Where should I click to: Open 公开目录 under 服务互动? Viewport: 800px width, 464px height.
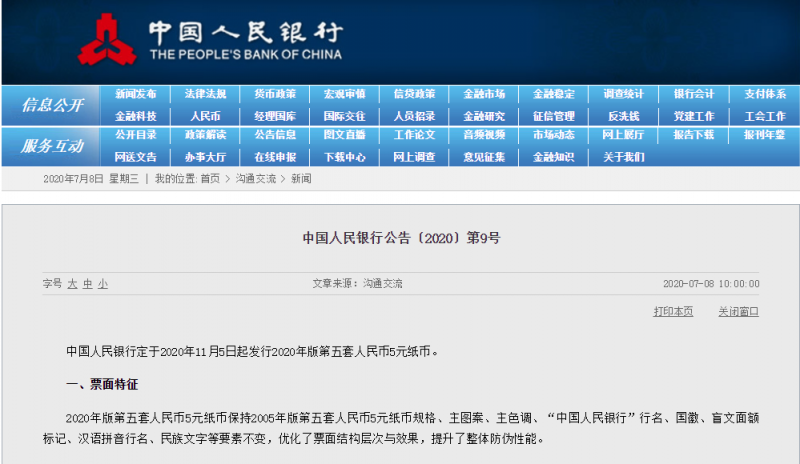point(135,135)
